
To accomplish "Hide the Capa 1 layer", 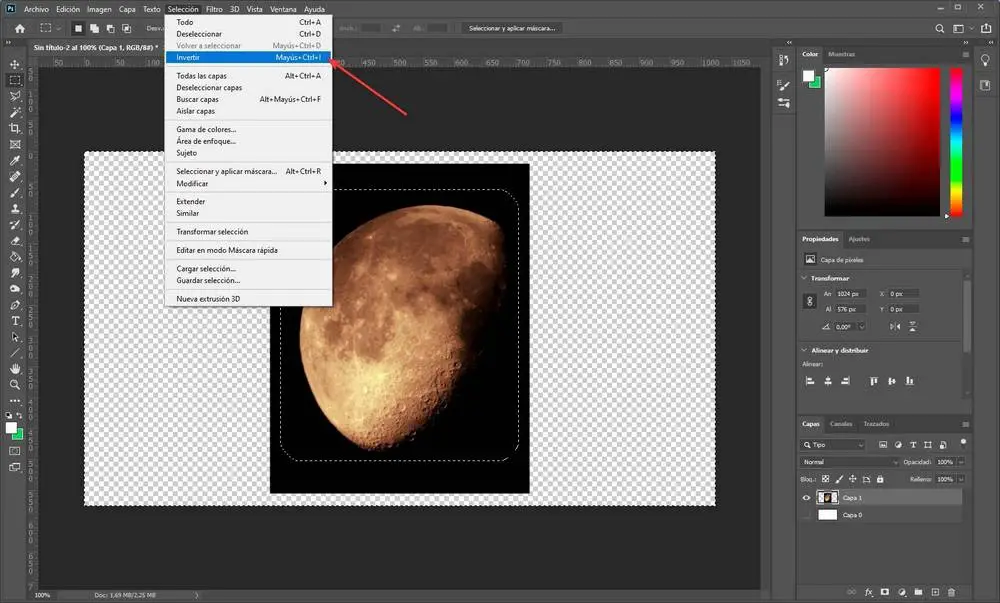I will click(x=807, y=497).
